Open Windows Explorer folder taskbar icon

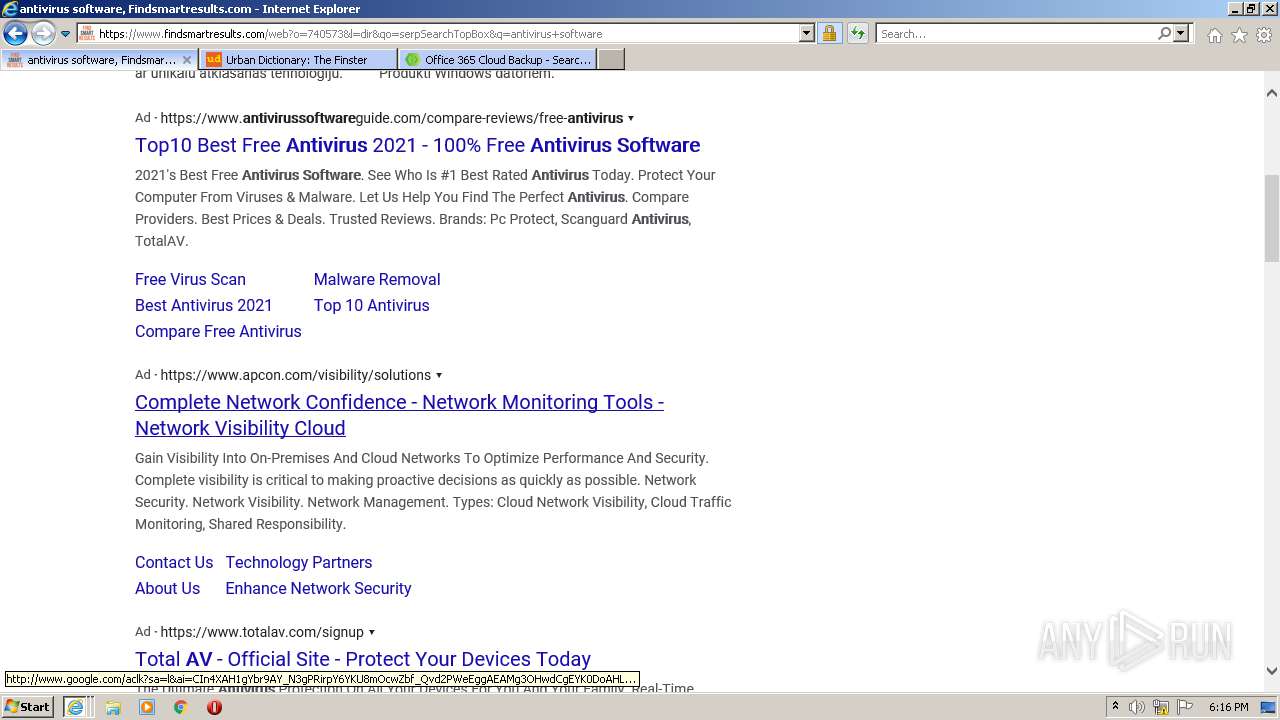click(113, 707)
